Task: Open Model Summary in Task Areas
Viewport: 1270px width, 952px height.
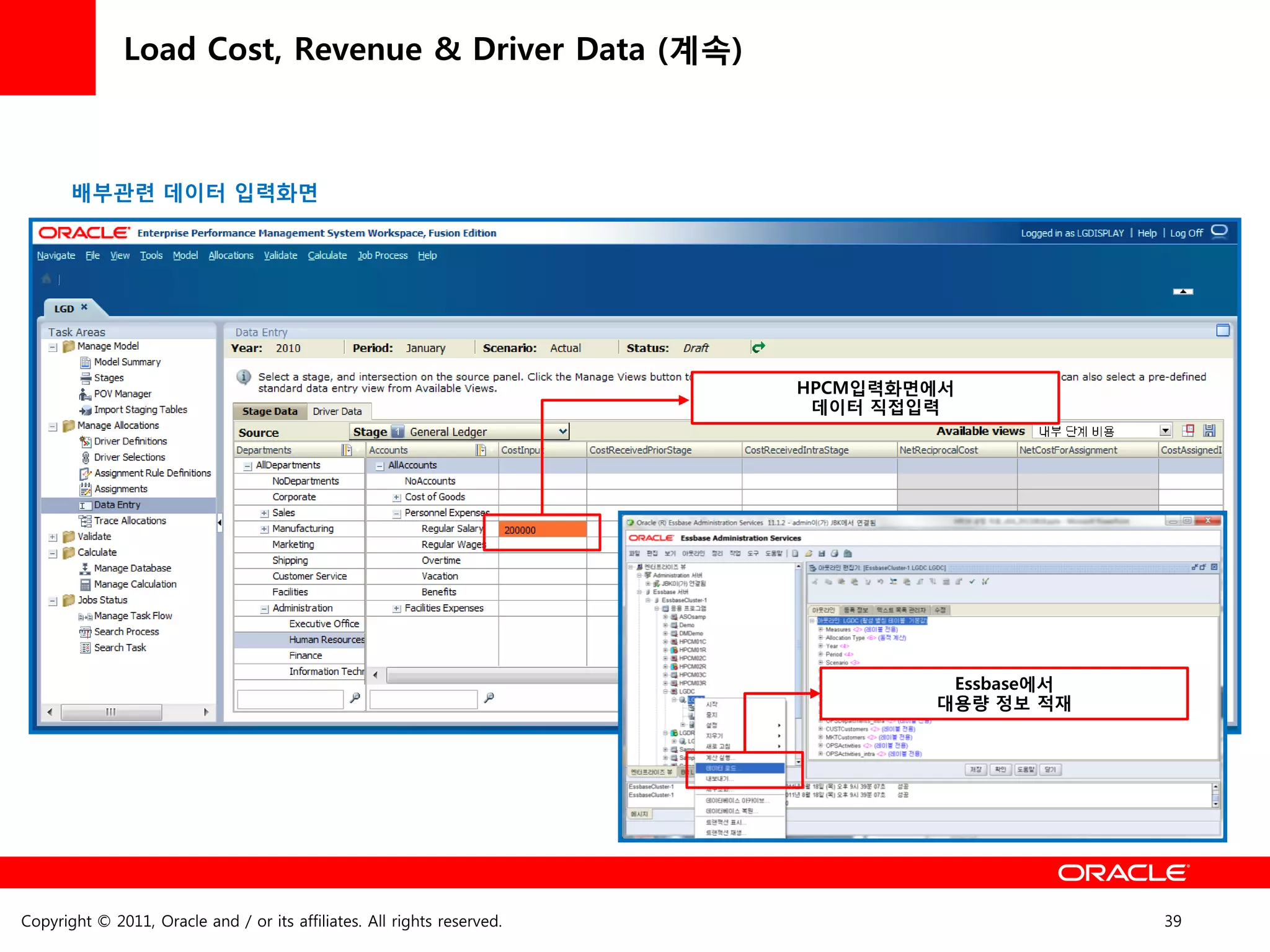Action: pyautogui.click(x=127, y=362)
